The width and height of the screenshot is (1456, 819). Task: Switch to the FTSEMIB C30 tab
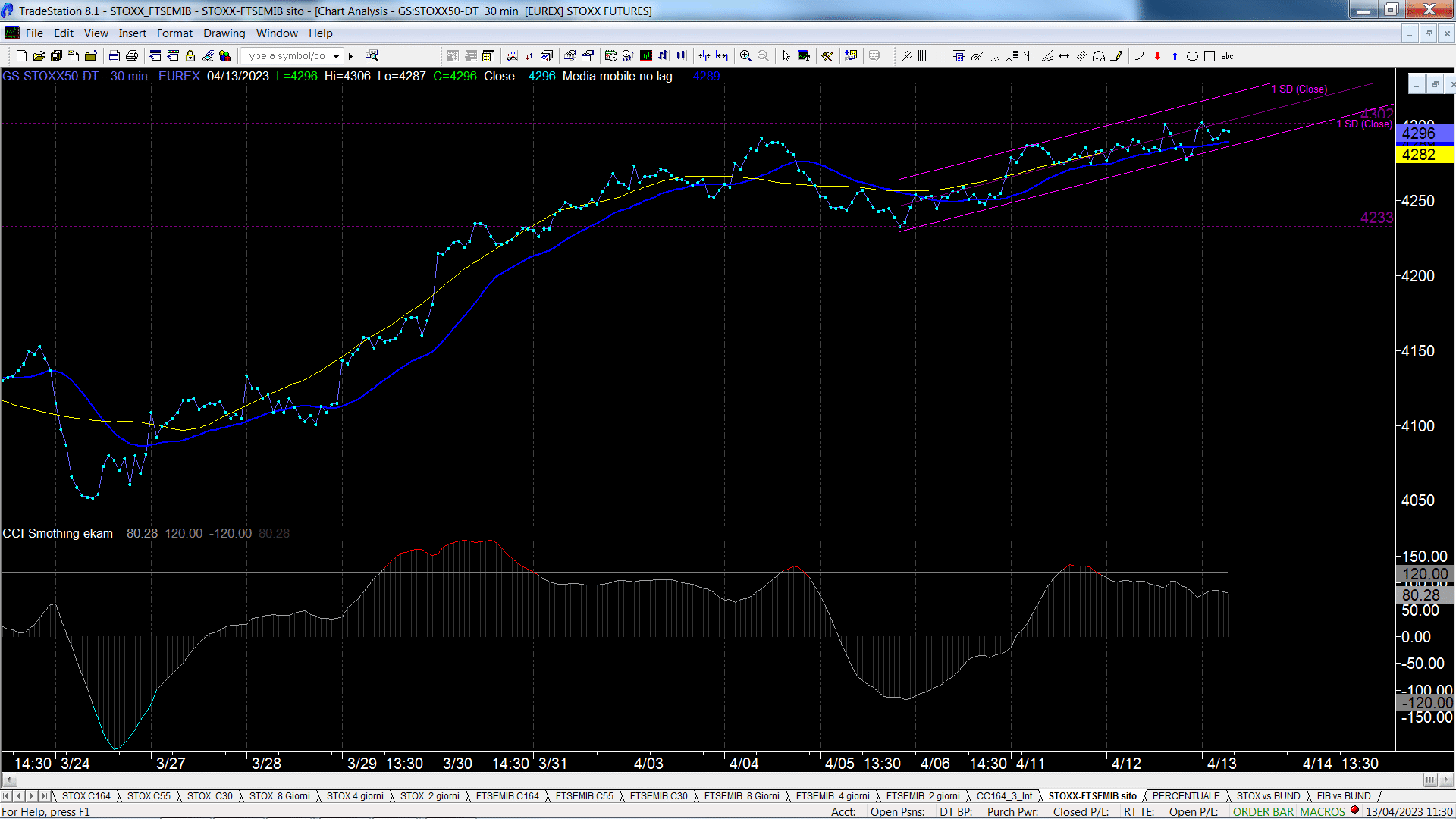658,795
